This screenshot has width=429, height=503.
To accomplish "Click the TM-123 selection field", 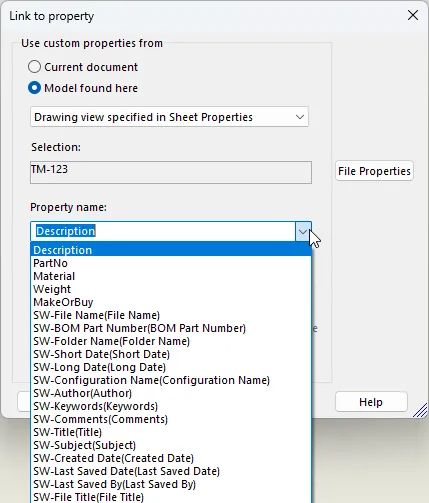I will (171, 172).
